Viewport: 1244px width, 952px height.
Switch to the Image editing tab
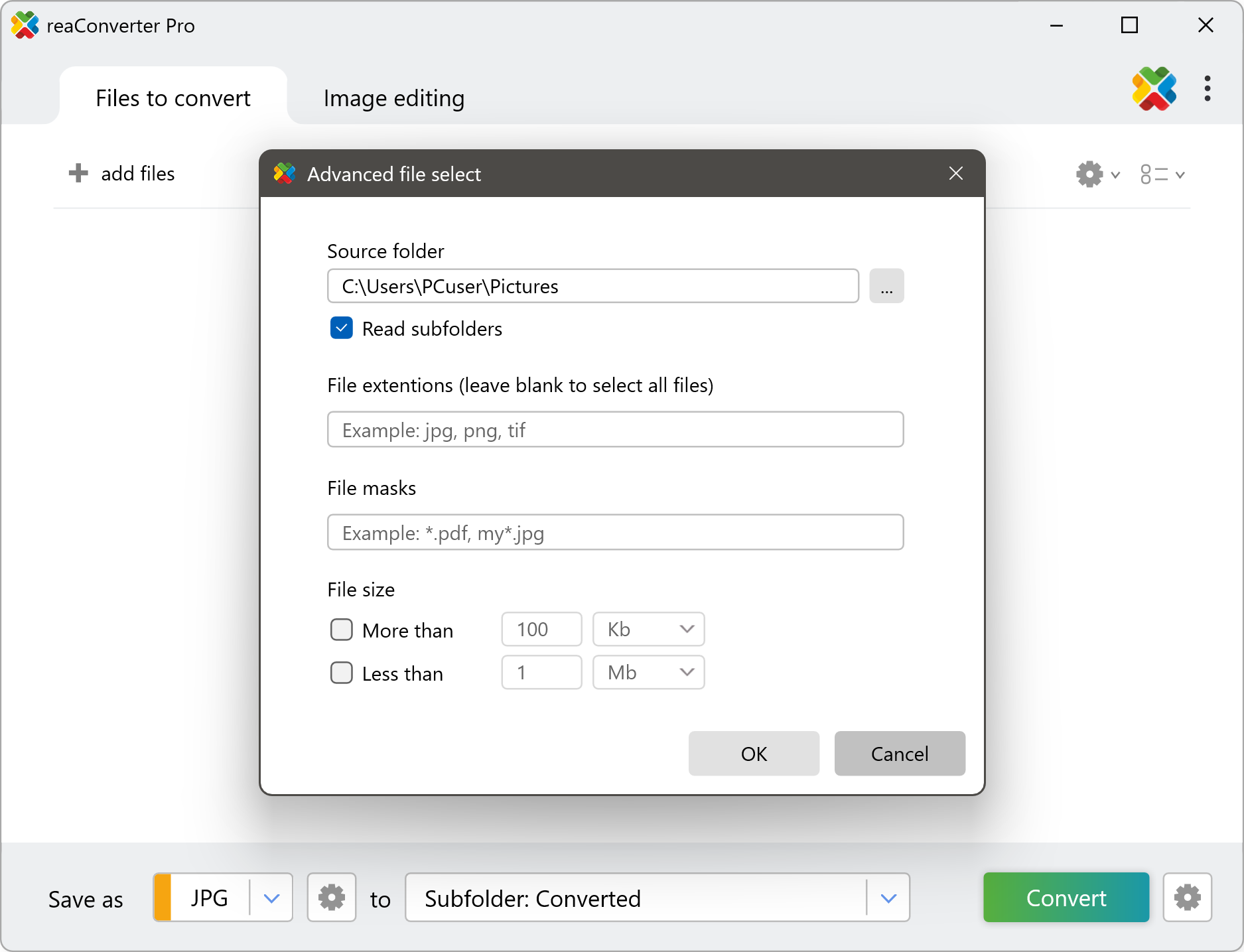(394, 98)
